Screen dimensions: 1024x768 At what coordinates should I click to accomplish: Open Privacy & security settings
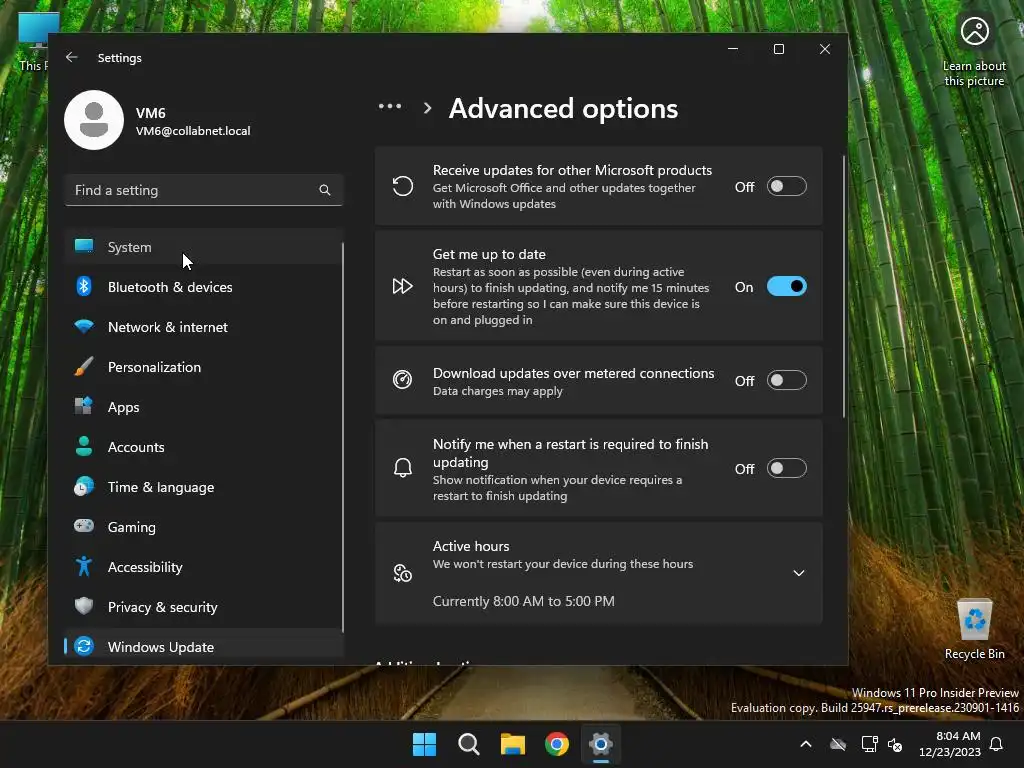pos(204,607)
